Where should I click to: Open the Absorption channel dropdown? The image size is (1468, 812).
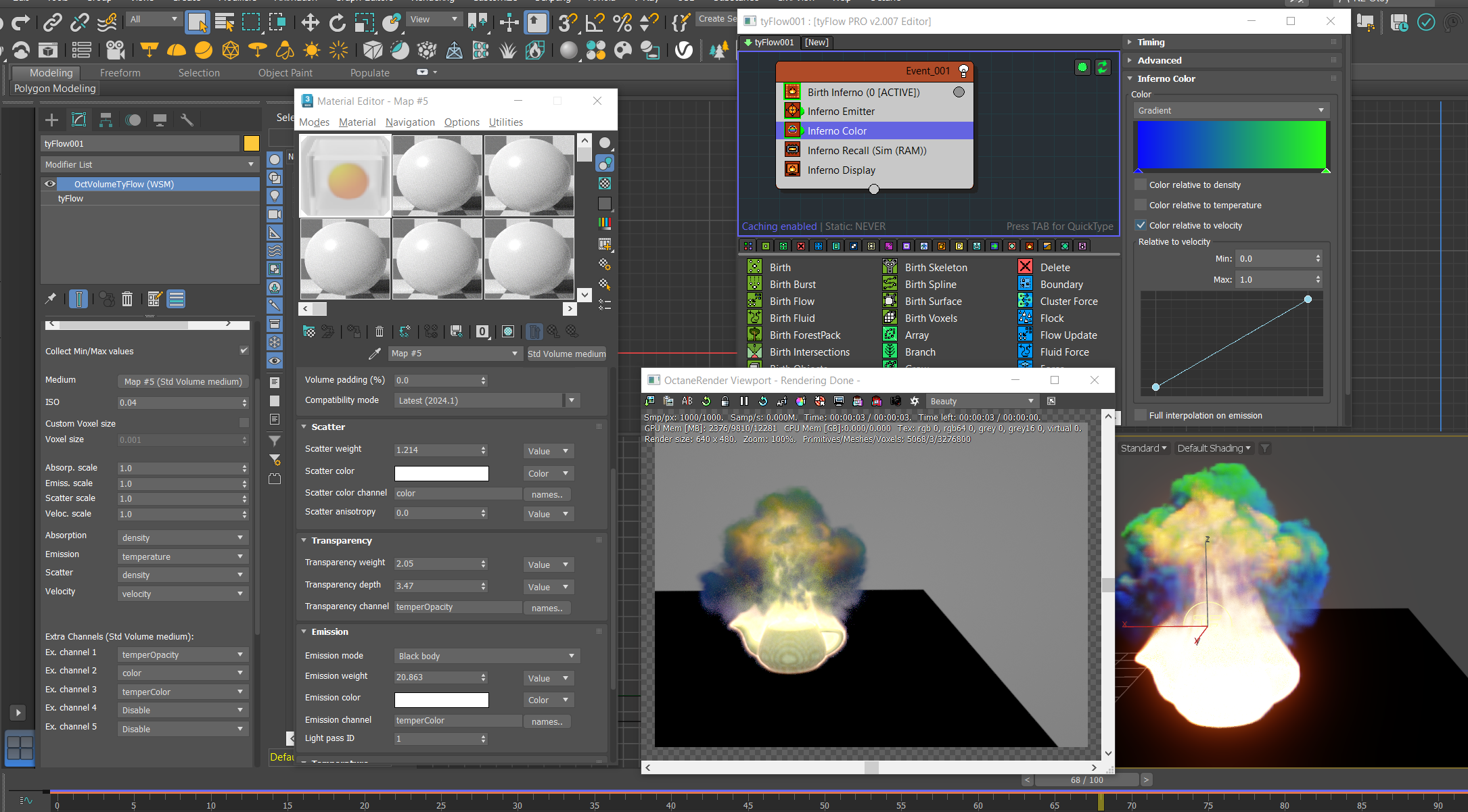pyautogui.click(x=183, y=538)
